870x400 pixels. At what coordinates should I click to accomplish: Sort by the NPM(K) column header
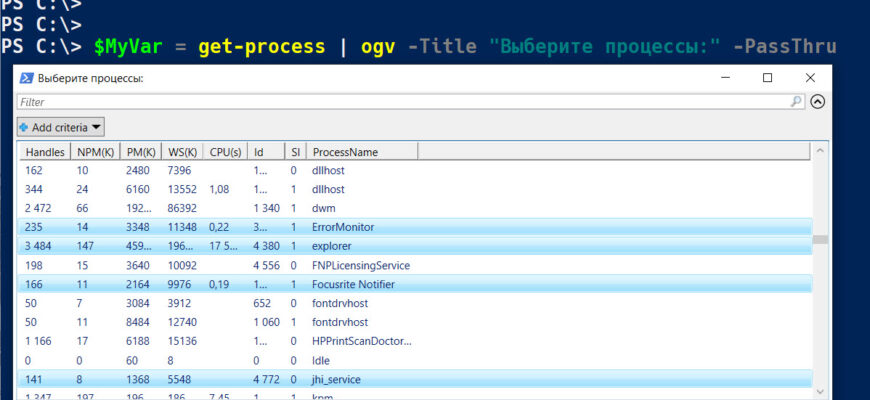coord(95,152)
